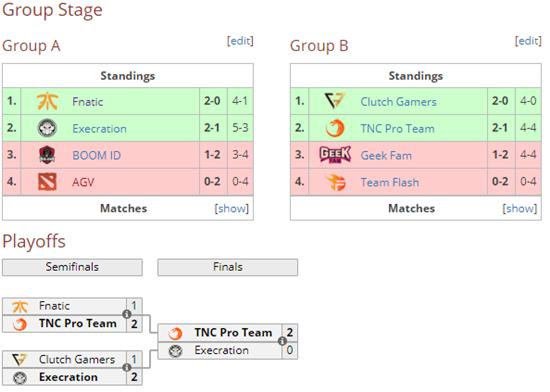
Task: Open the Clutch Gamers team page link
Action: click(398, 102)
